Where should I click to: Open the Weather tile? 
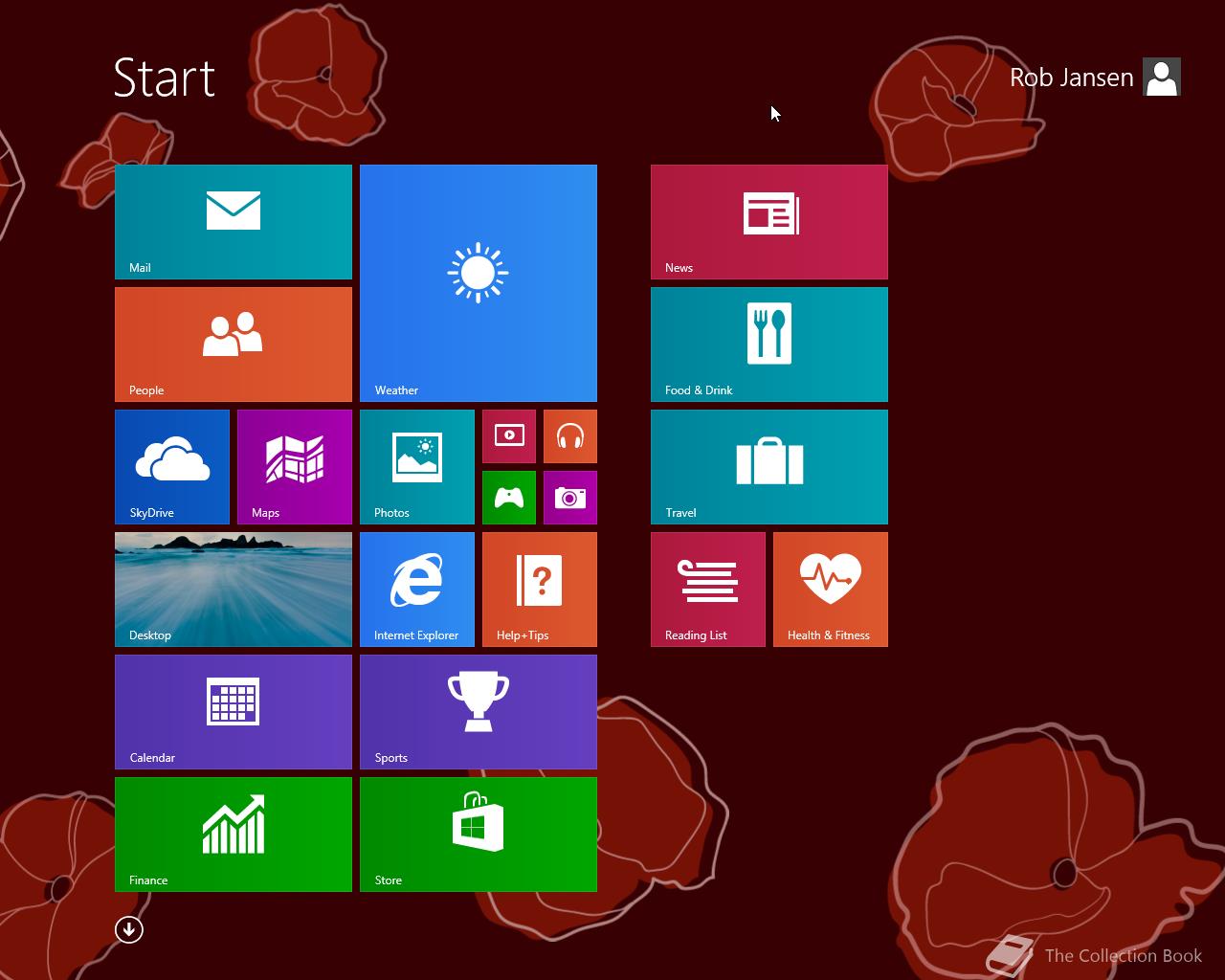click(479, 283)
